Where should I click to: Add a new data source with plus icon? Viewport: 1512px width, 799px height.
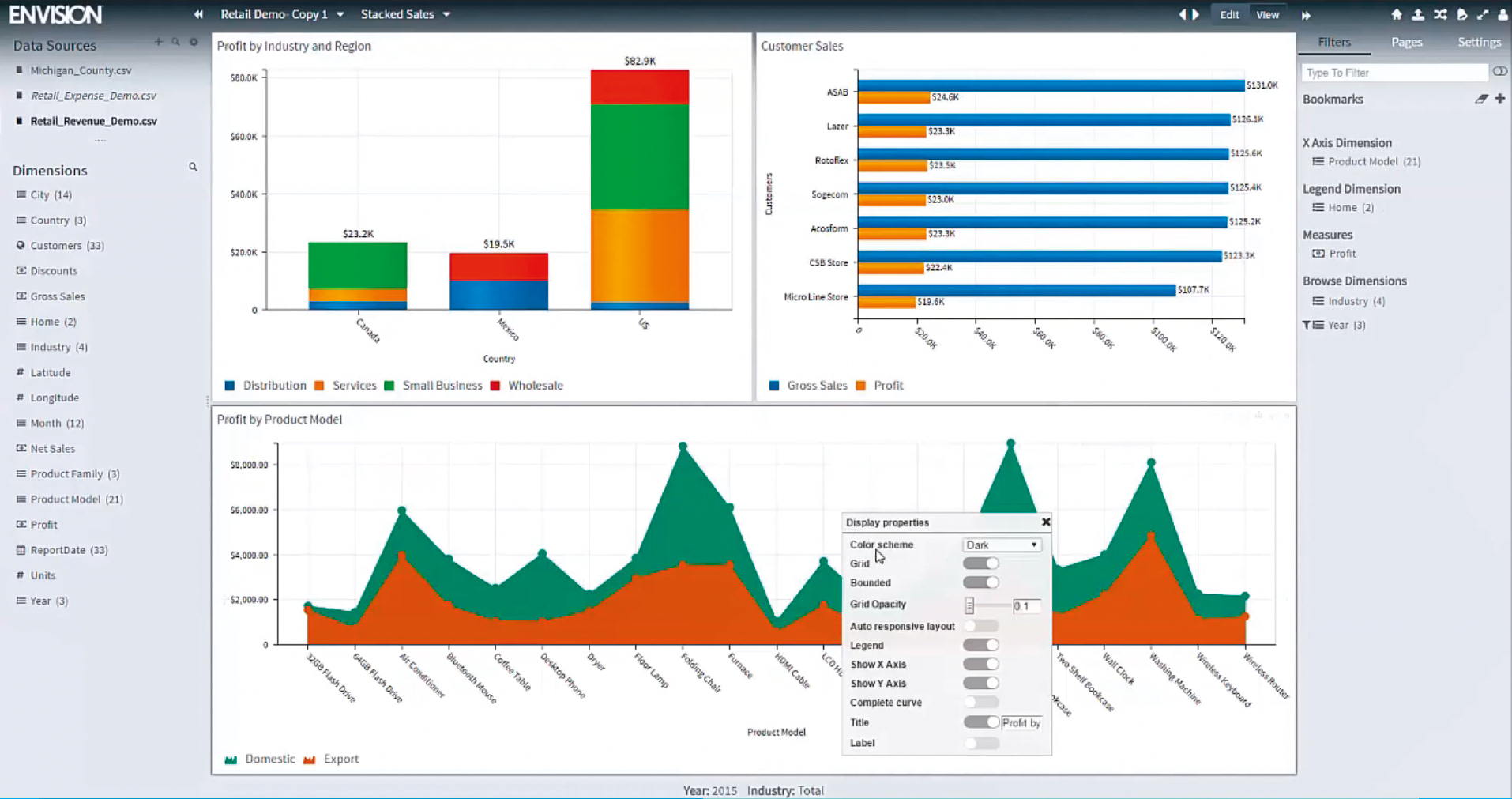pyautogui.click(x=158, y=42)
